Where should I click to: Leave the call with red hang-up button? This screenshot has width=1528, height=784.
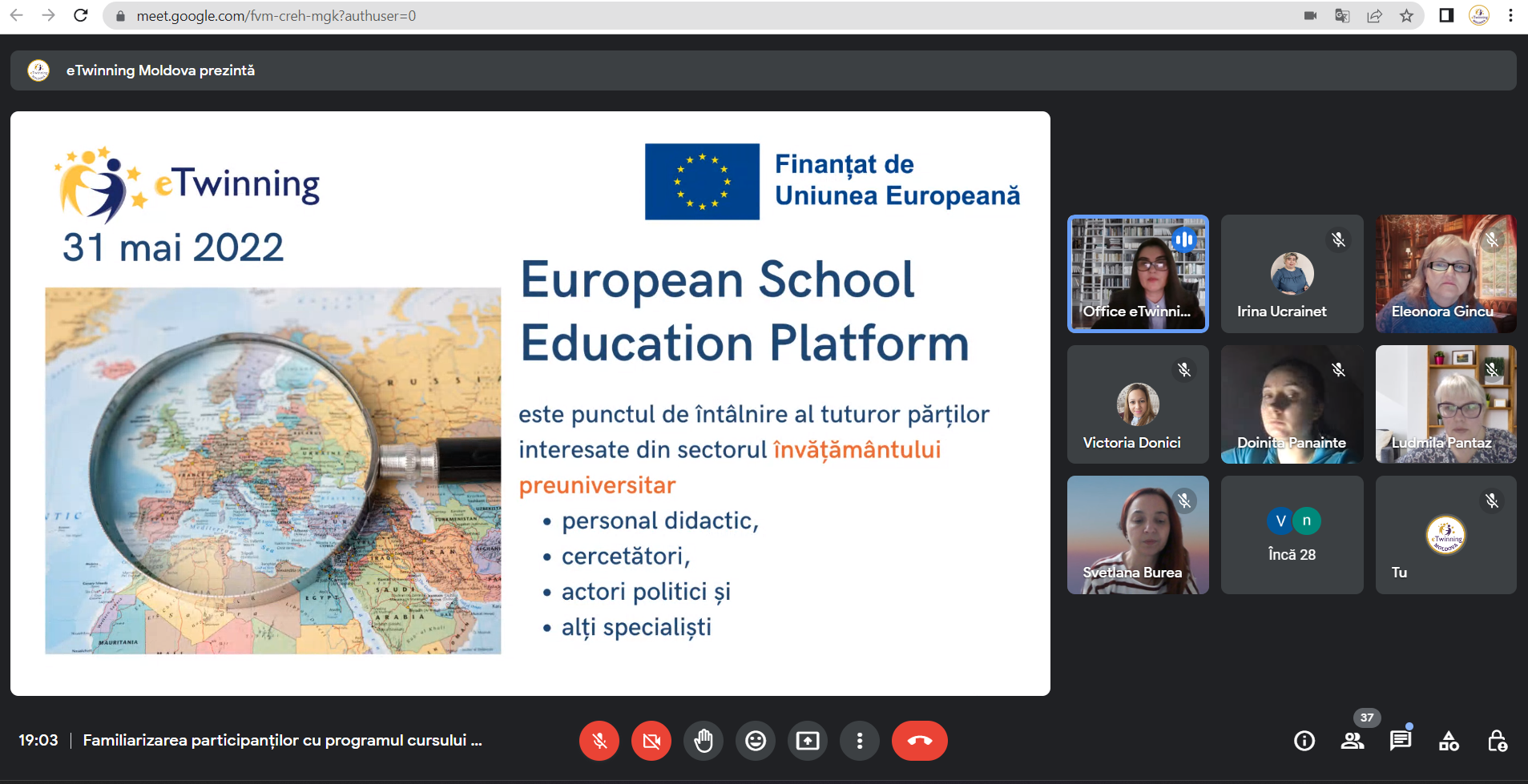click(920, 741)
